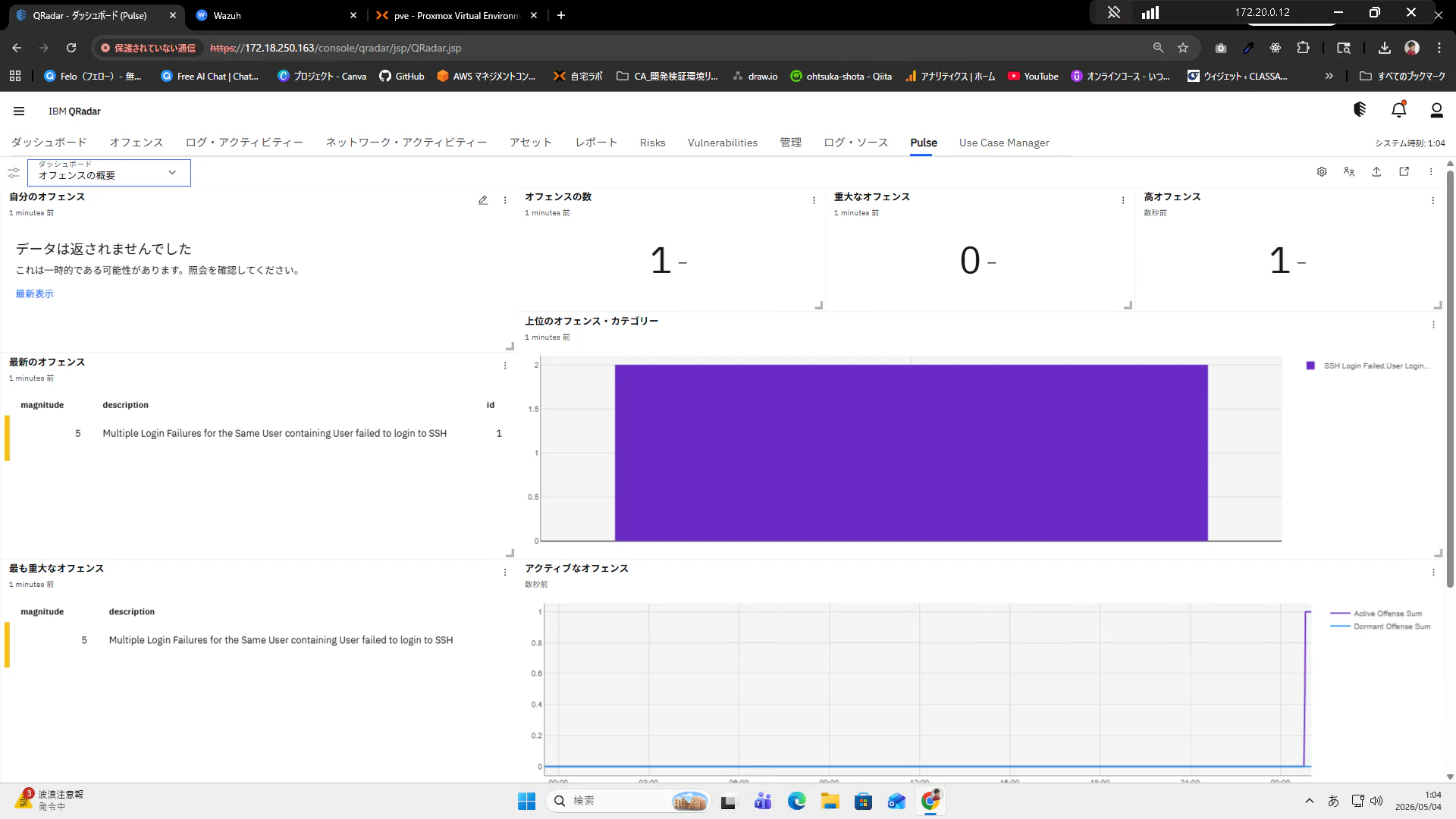Image resolution: width=1456 pixels, height=819 pixels.
Task: Go back with browser back arrow
Action: (17, 48)
